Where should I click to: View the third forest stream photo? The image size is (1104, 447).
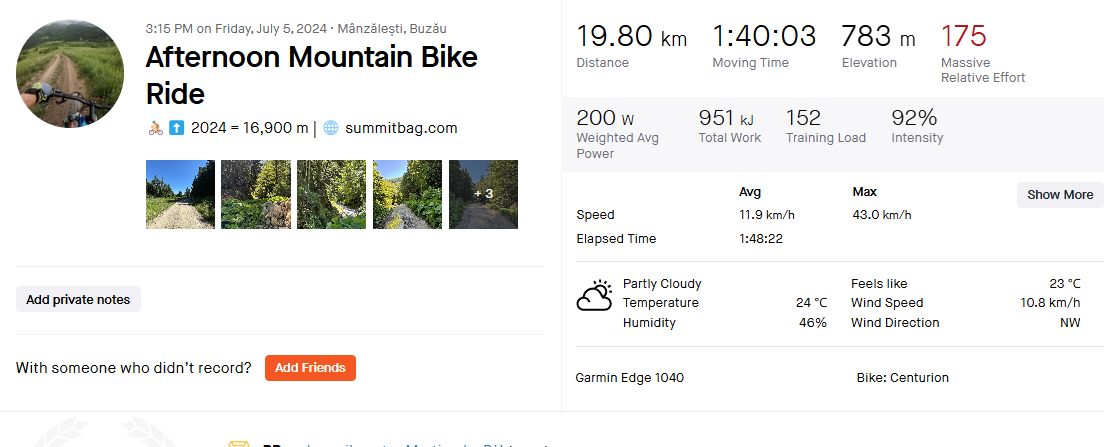[332, 194]
